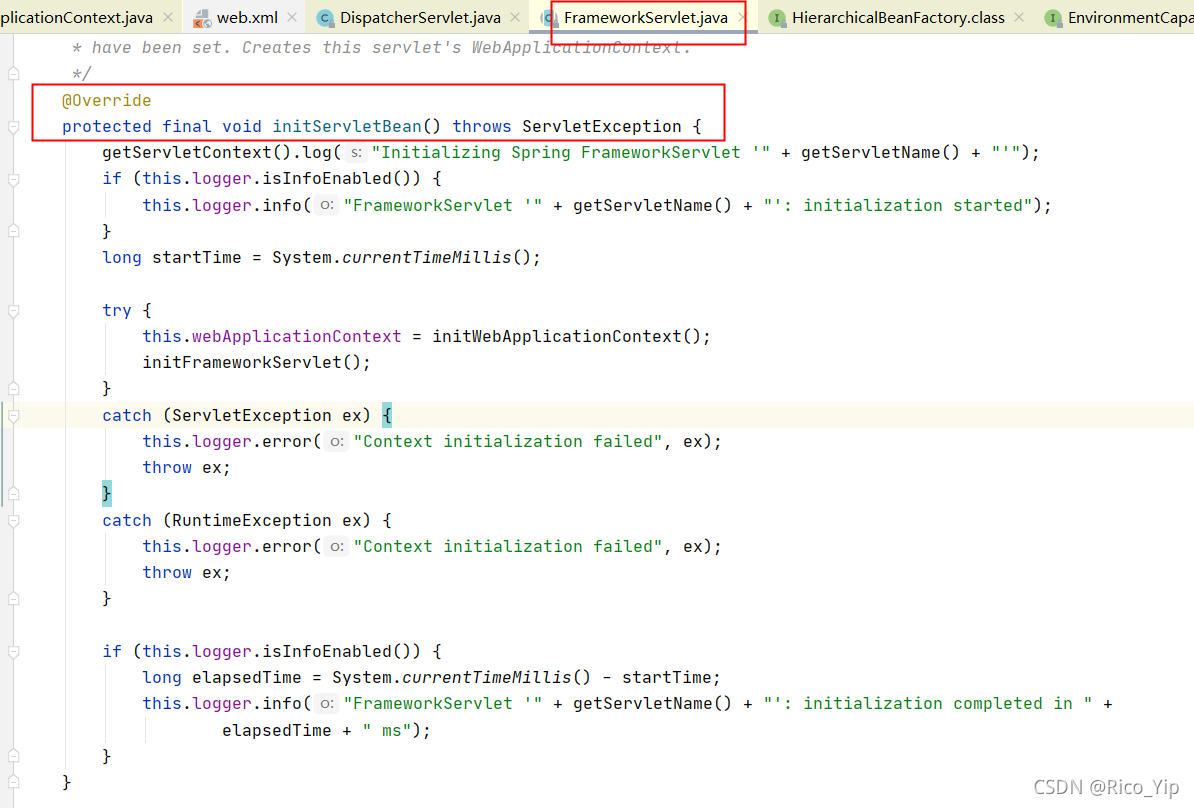Image resolution: width=1194 pixels, height=808 pixels.
Task: Click the 'o:' hint before 'initialization completed' string
Action: point(326,704)
